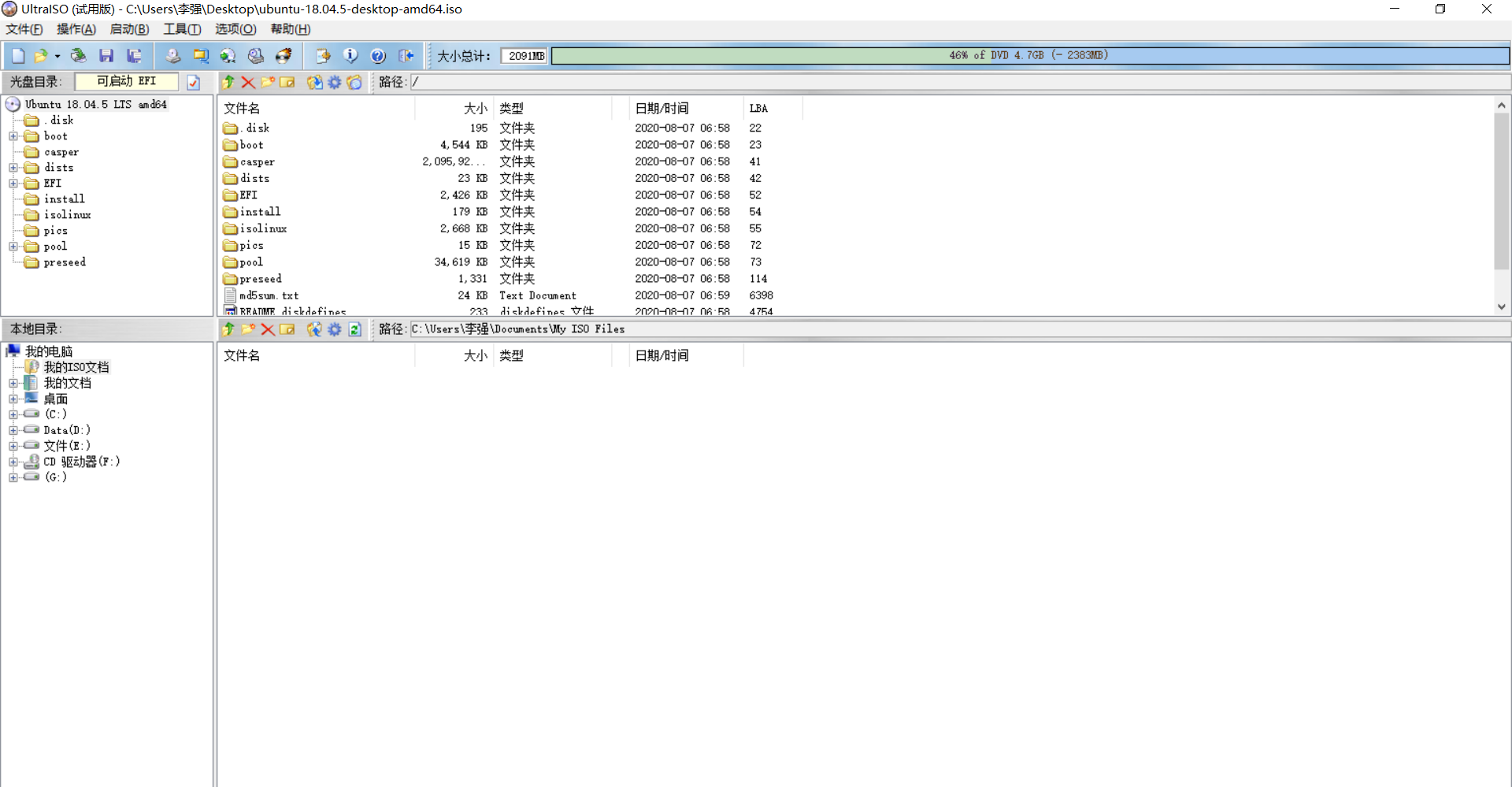Open the 启动(B) menu
Image resolution: width=1512 pixels, height=787 pixels.
pos(129,29)
